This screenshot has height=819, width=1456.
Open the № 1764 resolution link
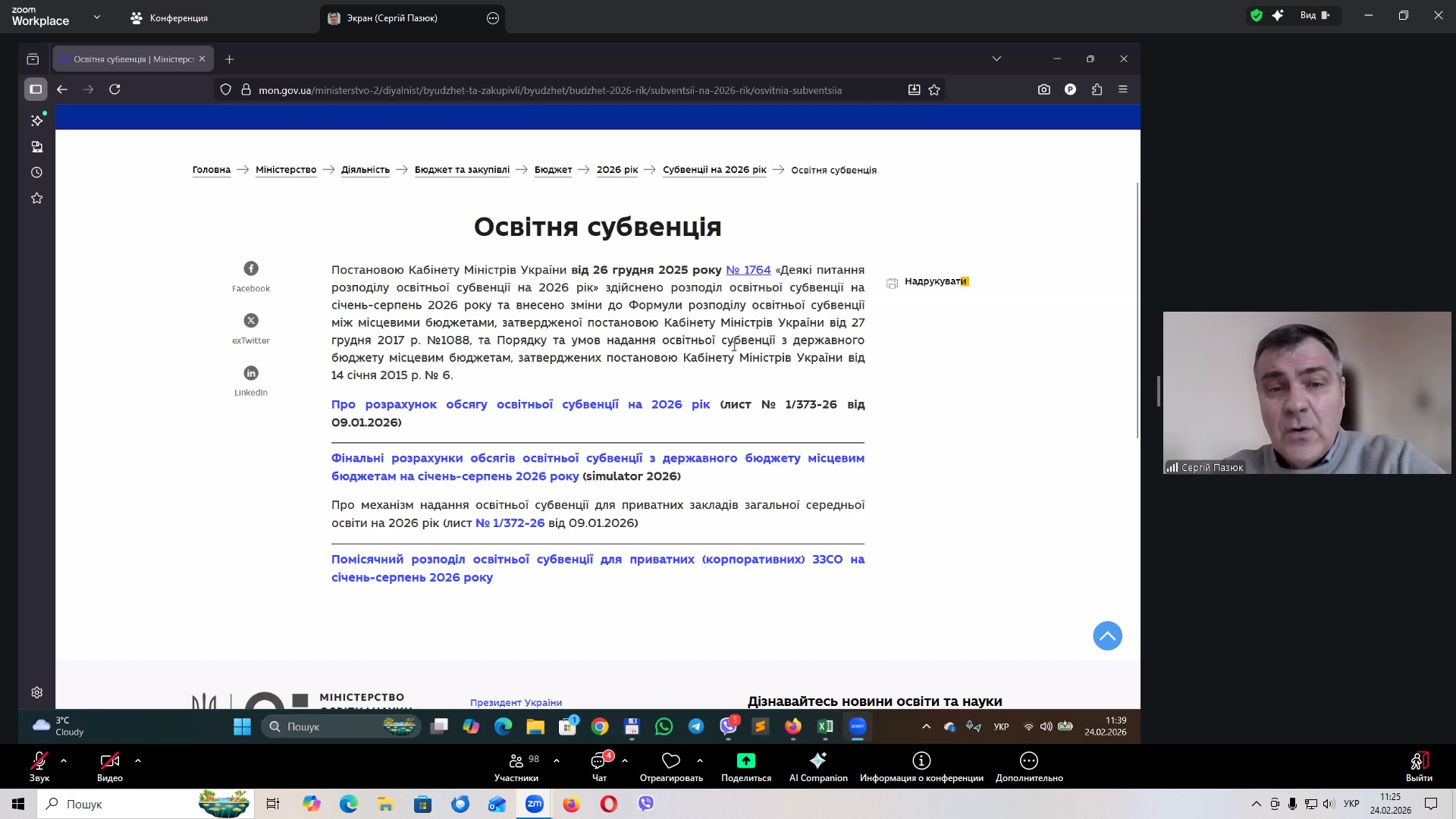(748, 270)
